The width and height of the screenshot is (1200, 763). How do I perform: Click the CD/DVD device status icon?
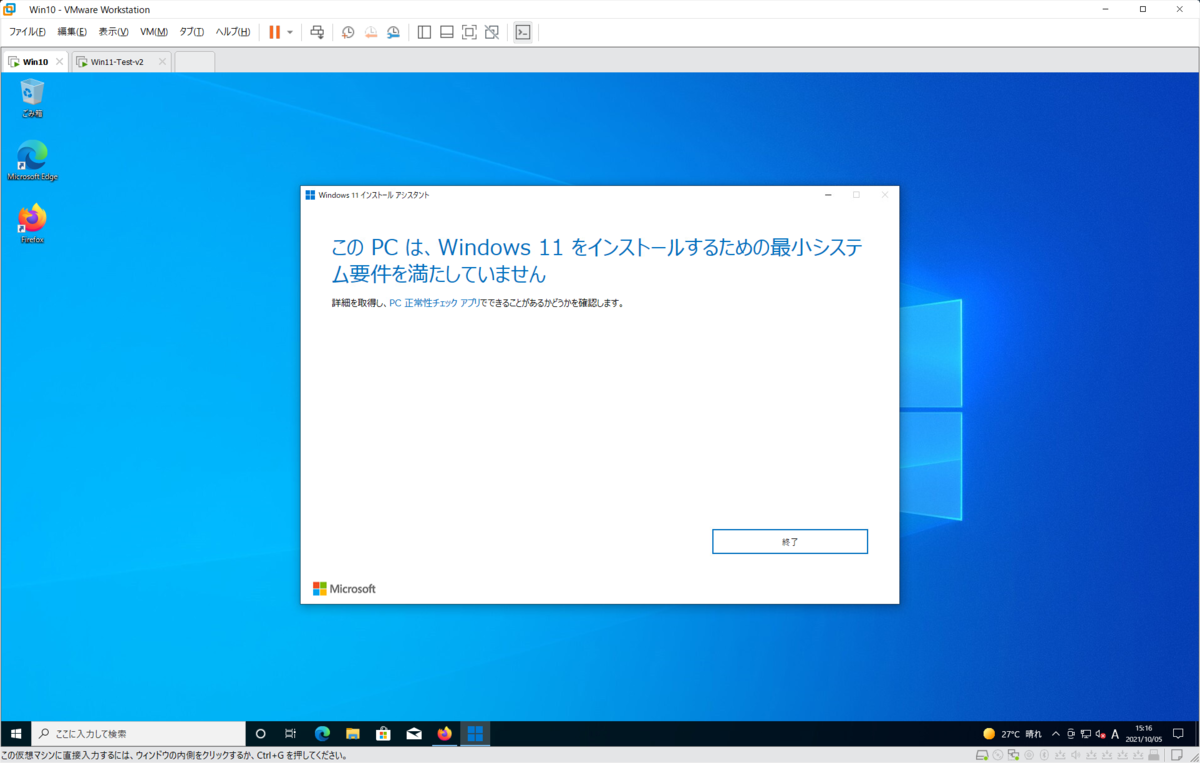click(998, 755)
